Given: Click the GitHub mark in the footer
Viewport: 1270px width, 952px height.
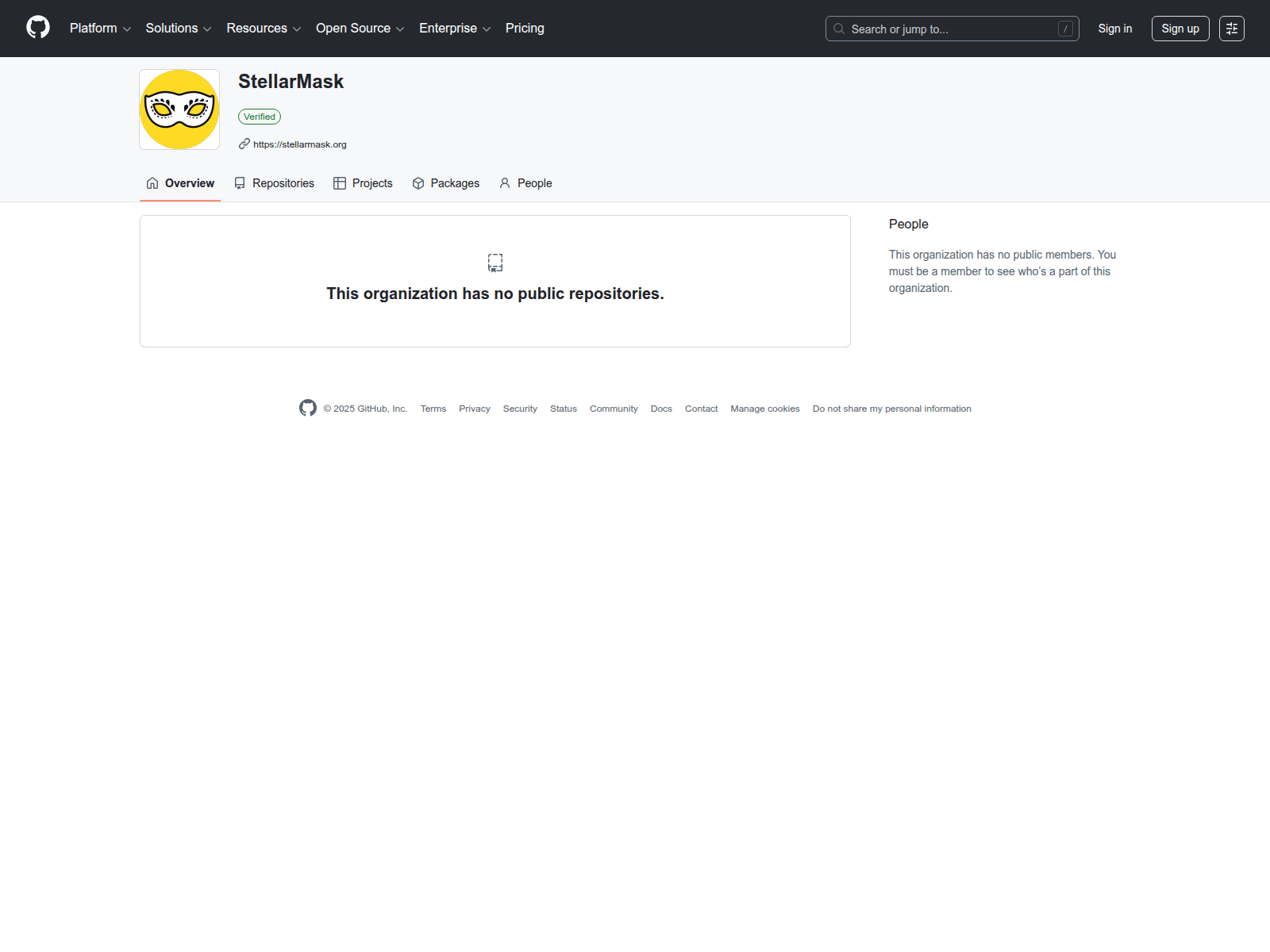Looking at the screenshot, I should (x=308, y=408).
